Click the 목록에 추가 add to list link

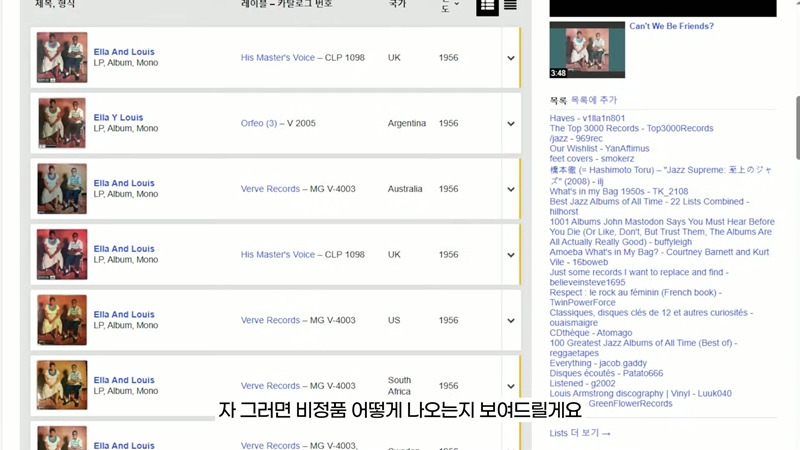[x=593, y=100]
